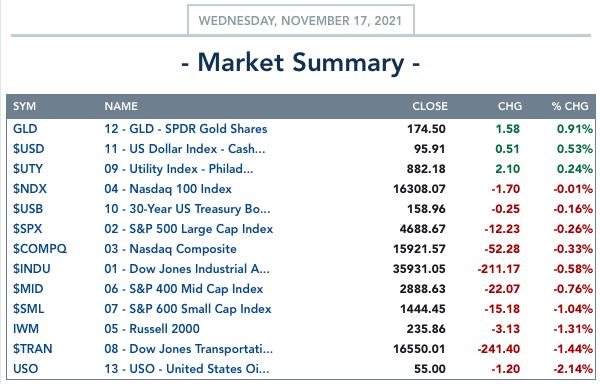
Task: Click the $COMPQ ticker symbol
Action: coord(40,249)
